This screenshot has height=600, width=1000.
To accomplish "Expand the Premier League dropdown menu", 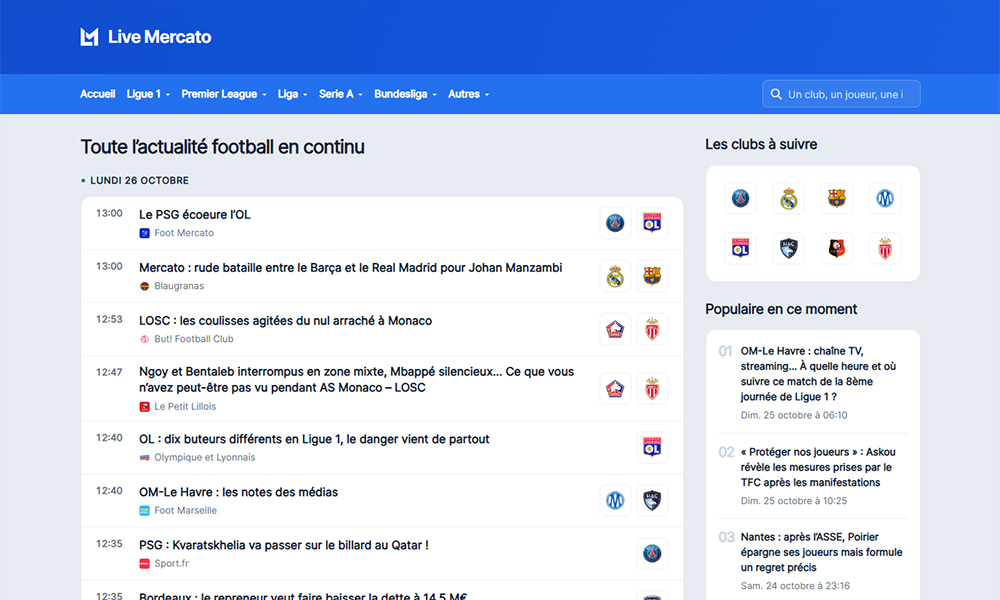I will (x=224, y=94).
